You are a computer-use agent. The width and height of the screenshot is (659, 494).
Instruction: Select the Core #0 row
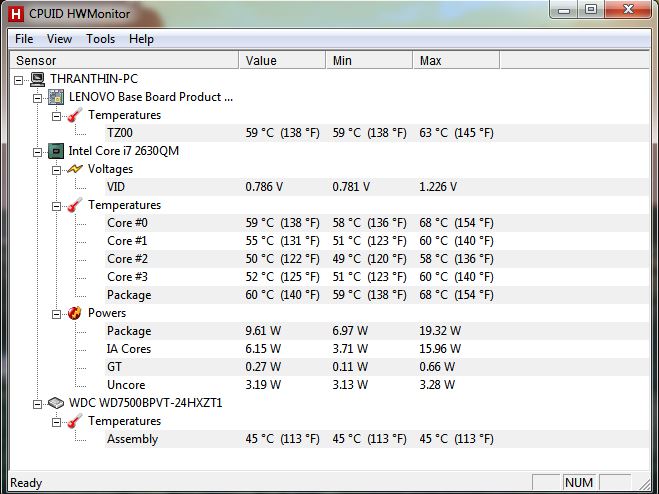click(x=376, y=223)
